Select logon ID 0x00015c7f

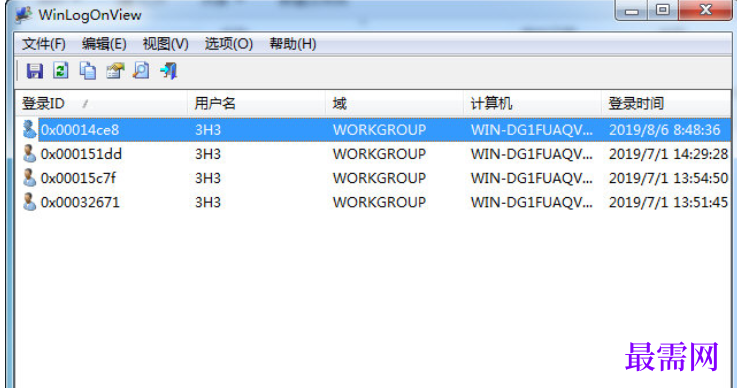(x=78, y=178)
